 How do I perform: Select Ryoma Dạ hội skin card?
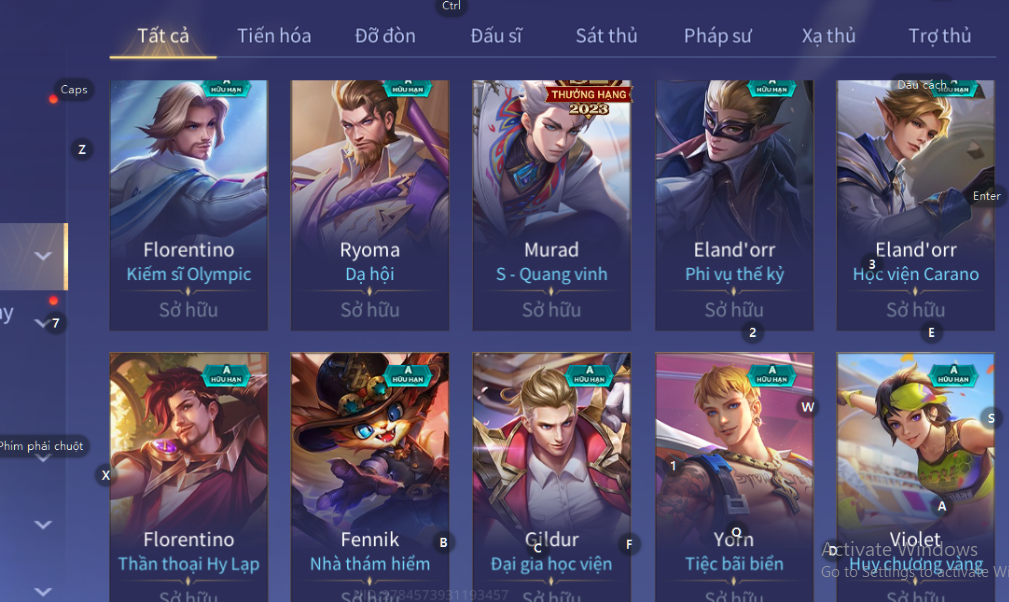click(370, 205)
